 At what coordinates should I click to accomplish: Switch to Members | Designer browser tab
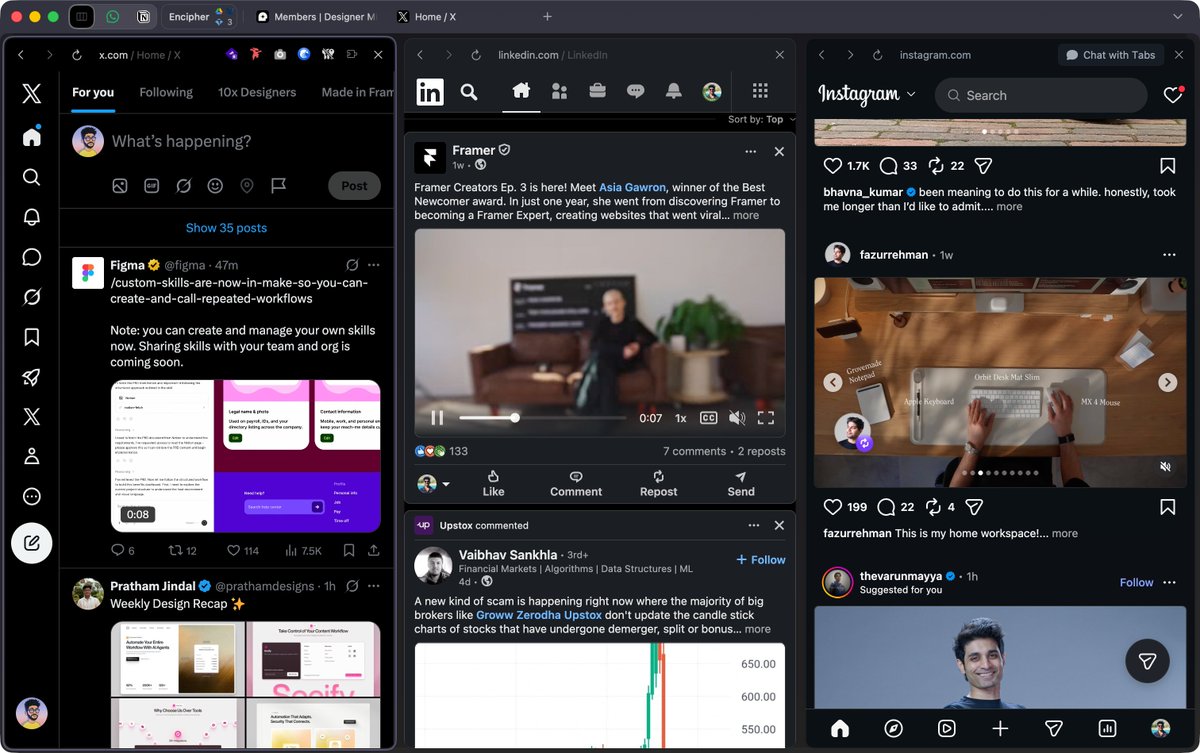click(x=316, y=17)
